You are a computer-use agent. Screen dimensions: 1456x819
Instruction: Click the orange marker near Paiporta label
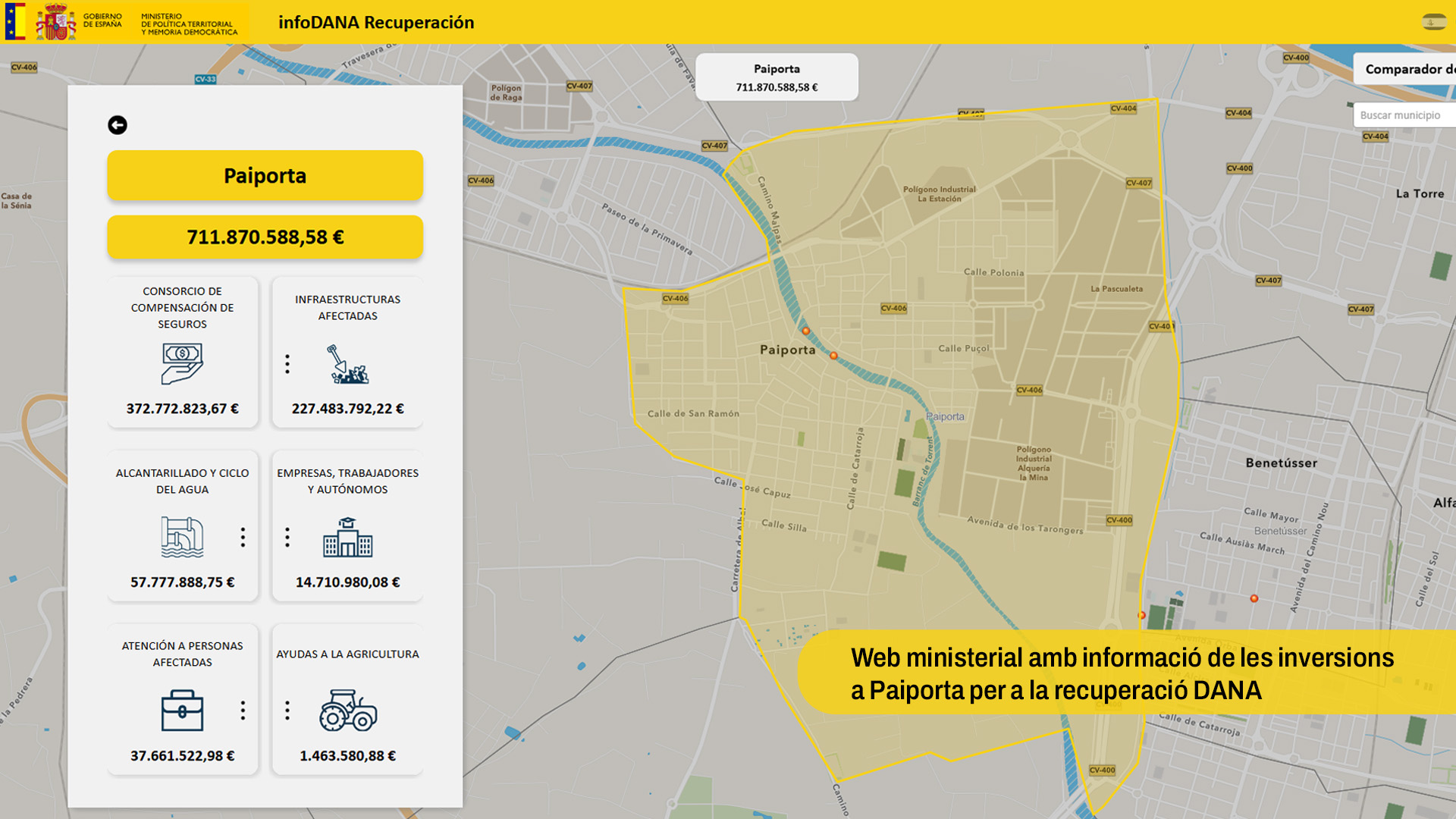tap(806, 331)
